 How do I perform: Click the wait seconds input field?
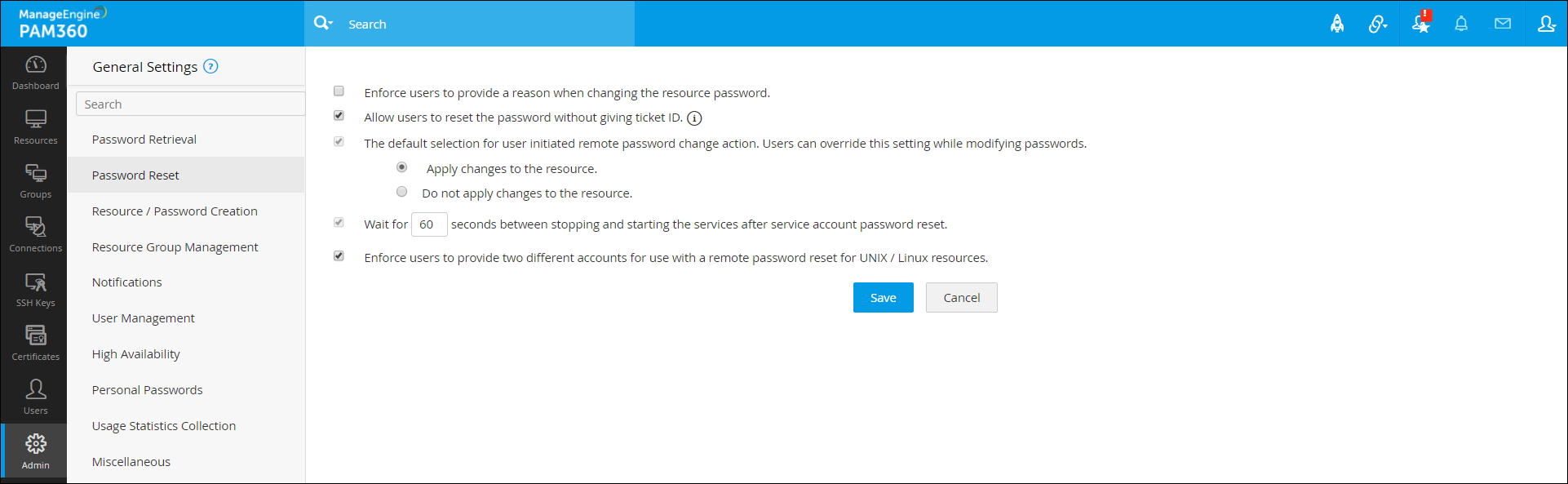(x=429, y=224)
